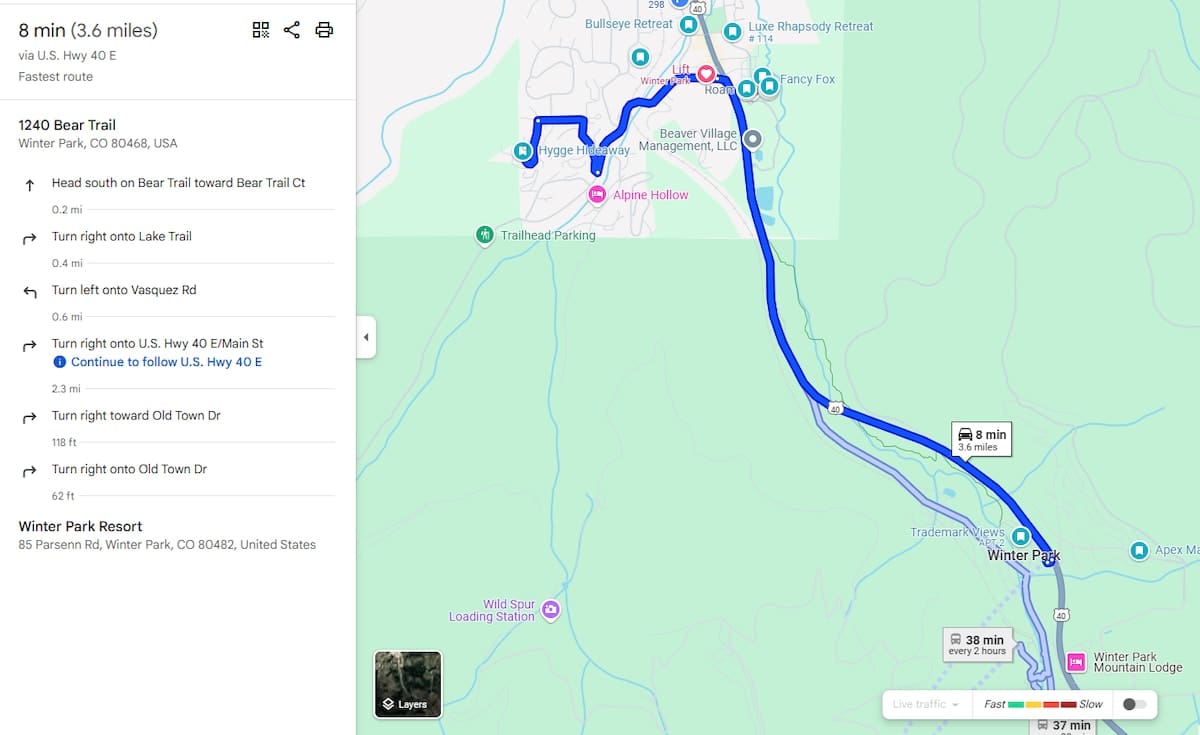The width and height of the screenshot is (1200, 735).
Task: Click the Wild Spur Loading Station marker
Action: tap(550, 609)
